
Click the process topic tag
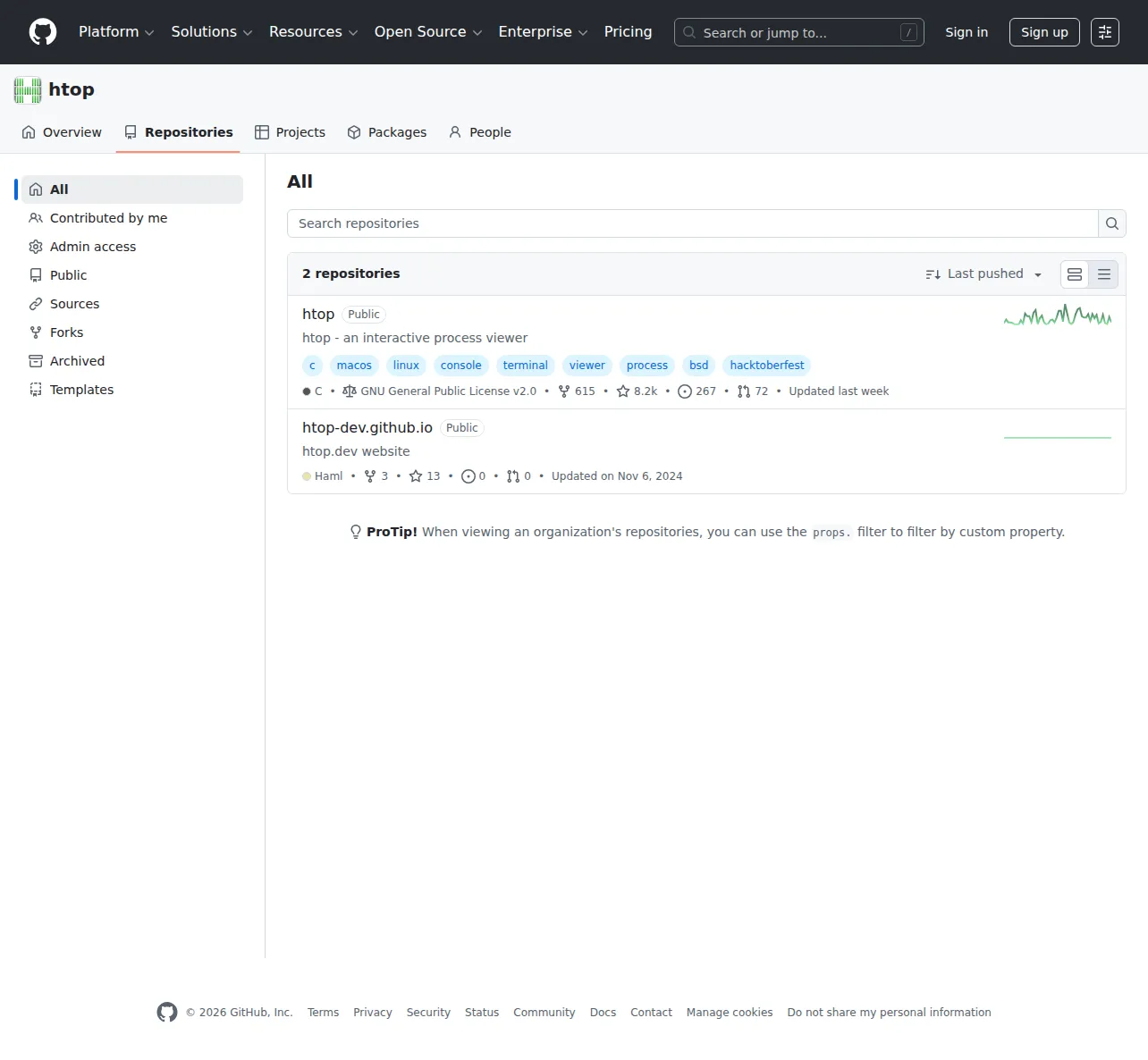[x=647, y=366]
